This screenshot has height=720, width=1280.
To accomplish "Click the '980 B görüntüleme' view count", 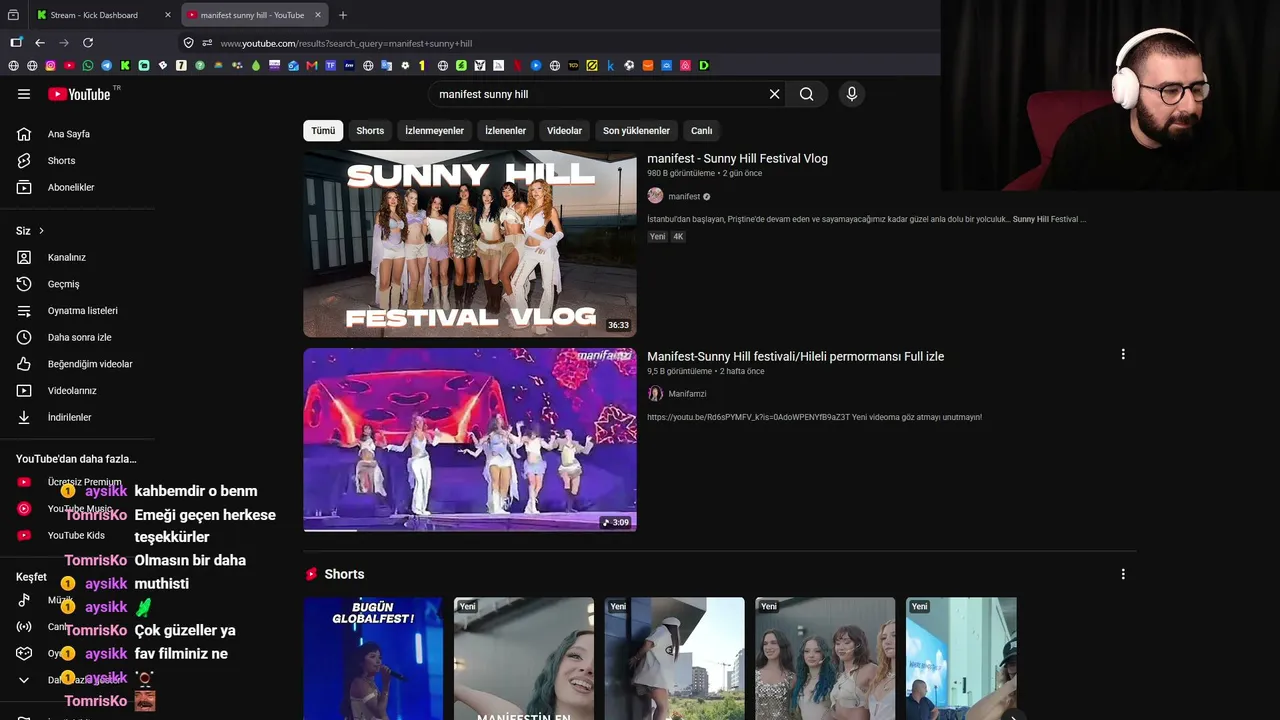I will click(x=681, y=173).
